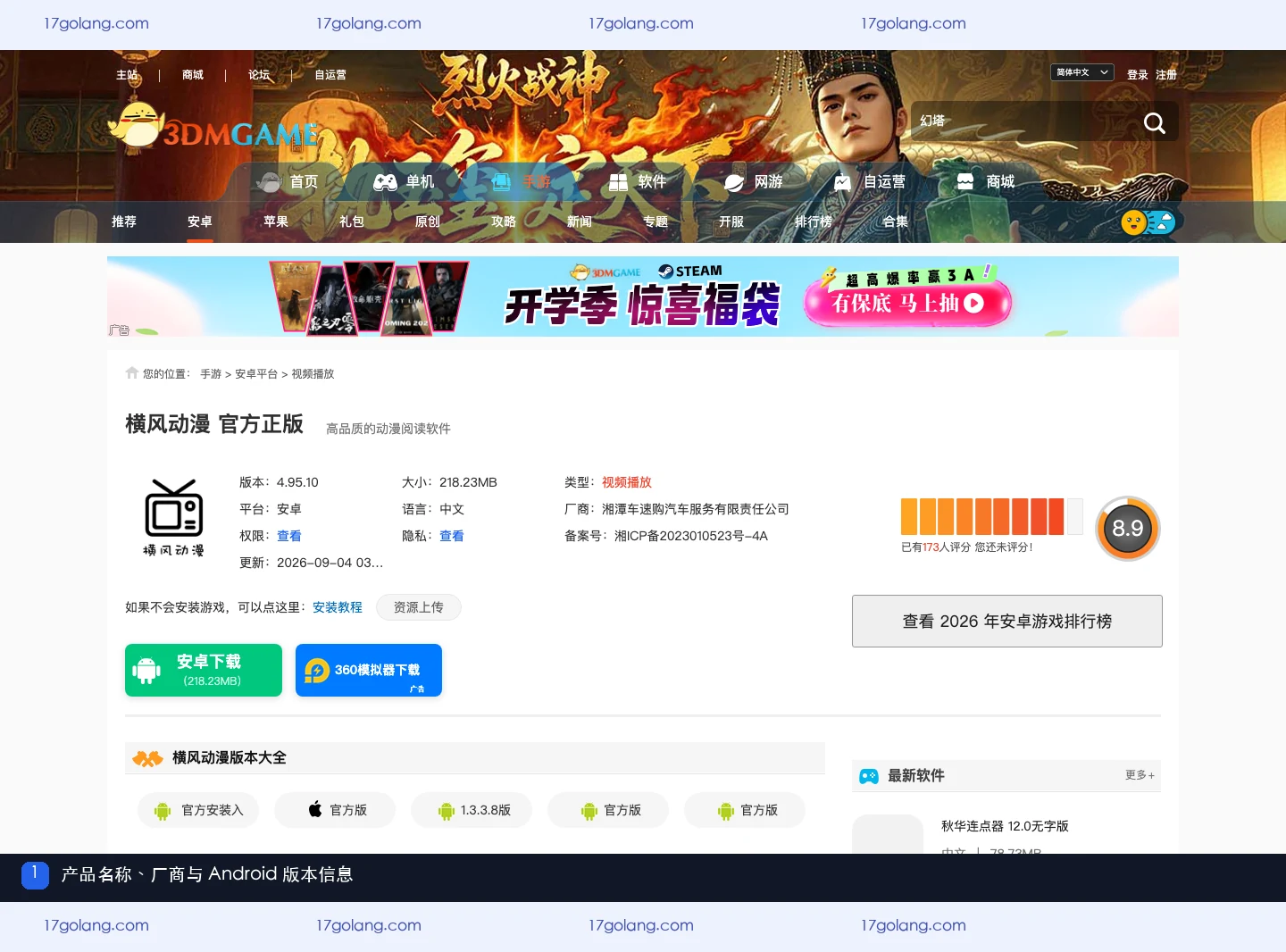Viewport: 1286px width, 952px height.
Task: Open the 手游 mobile nav item
Action: (x=521, y=182)
